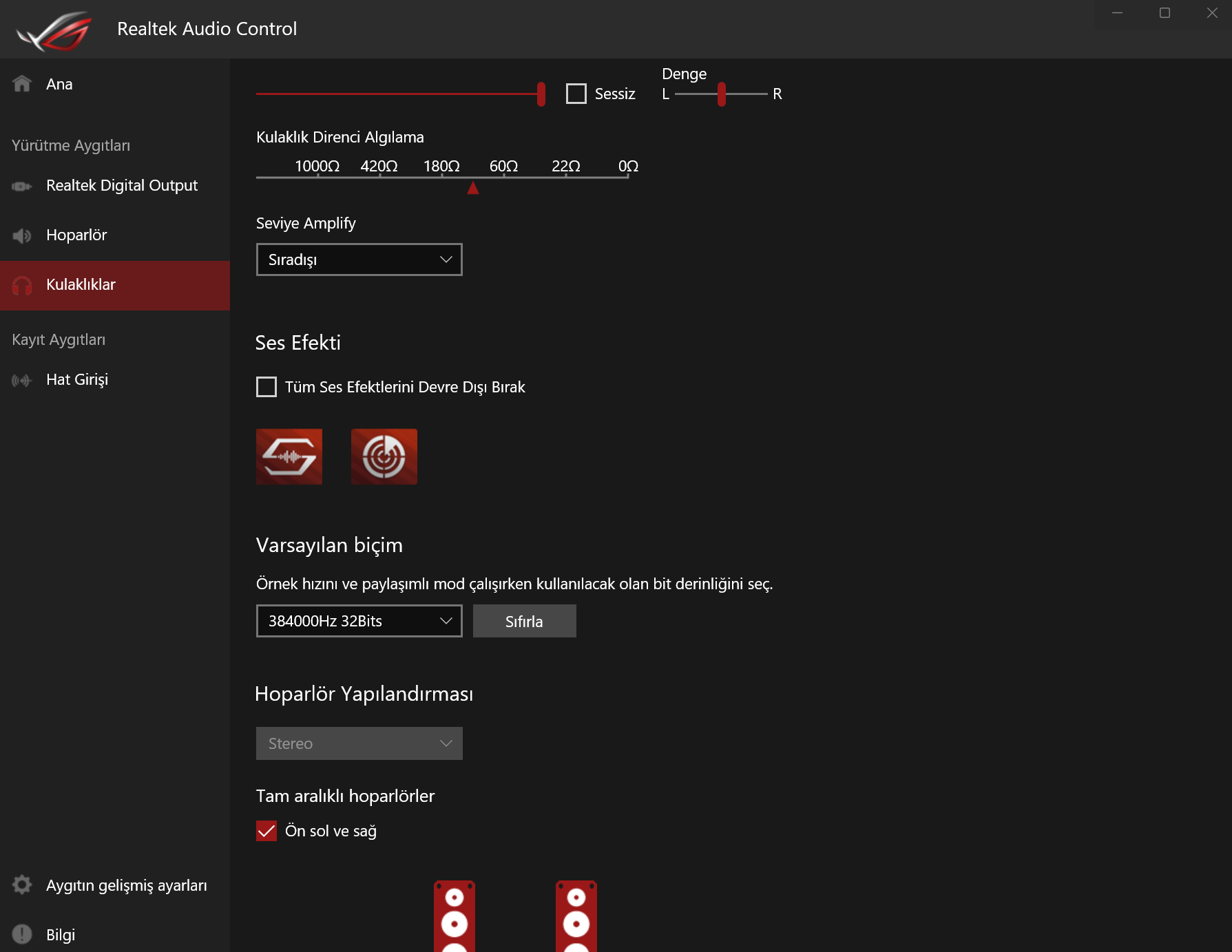Open the Sonic Radar target effect tile
1232x952 pixels.
384,456
